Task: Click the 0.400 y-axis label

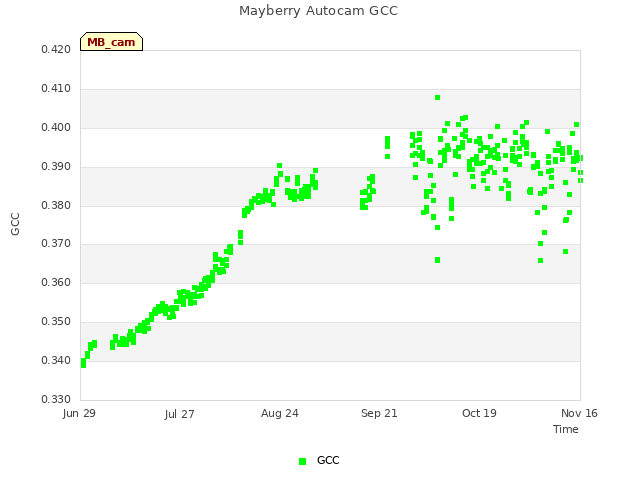Action: (56, 127)
